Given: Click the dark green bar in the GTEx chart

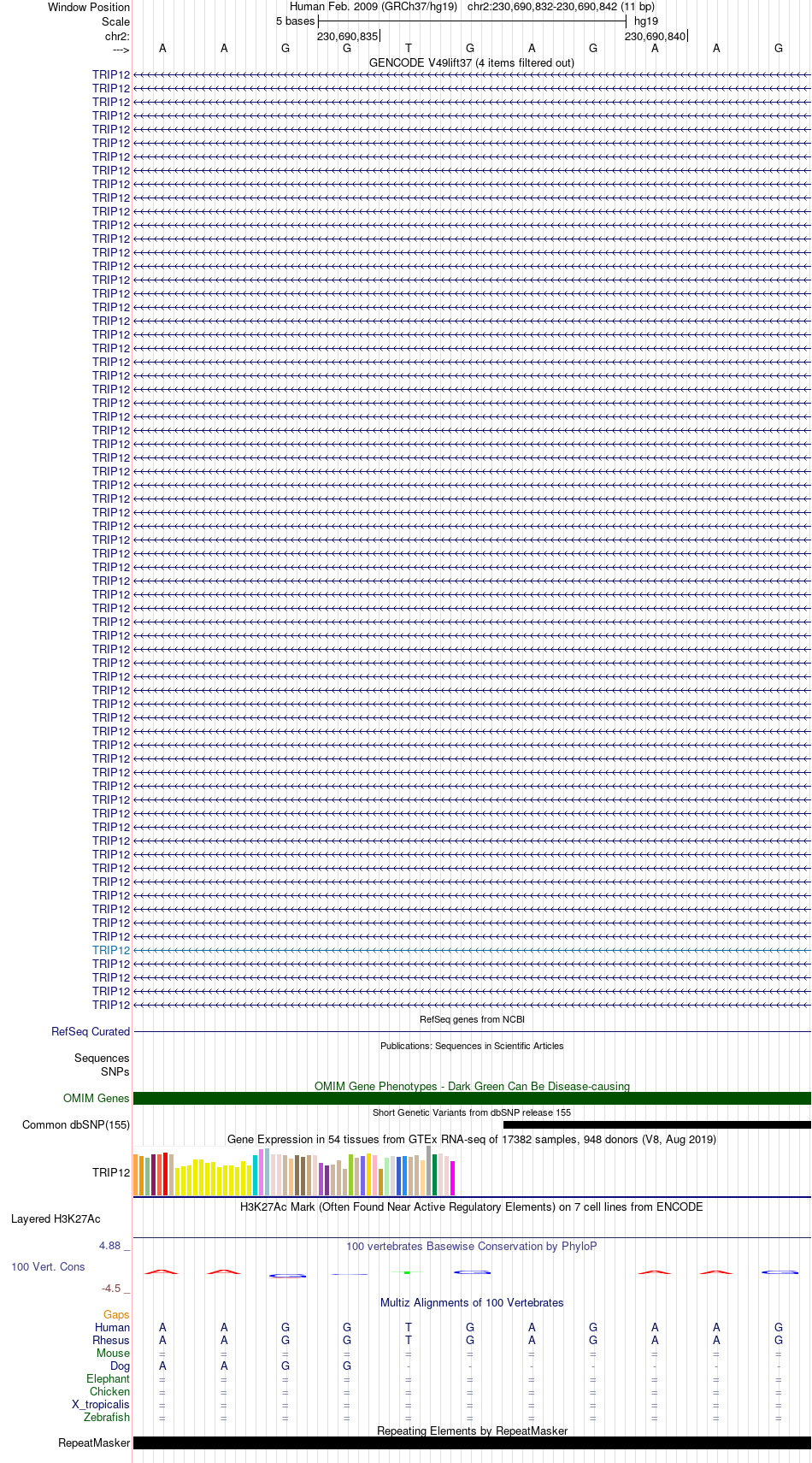Looking at the screenshot, I should pos(435,1175).
